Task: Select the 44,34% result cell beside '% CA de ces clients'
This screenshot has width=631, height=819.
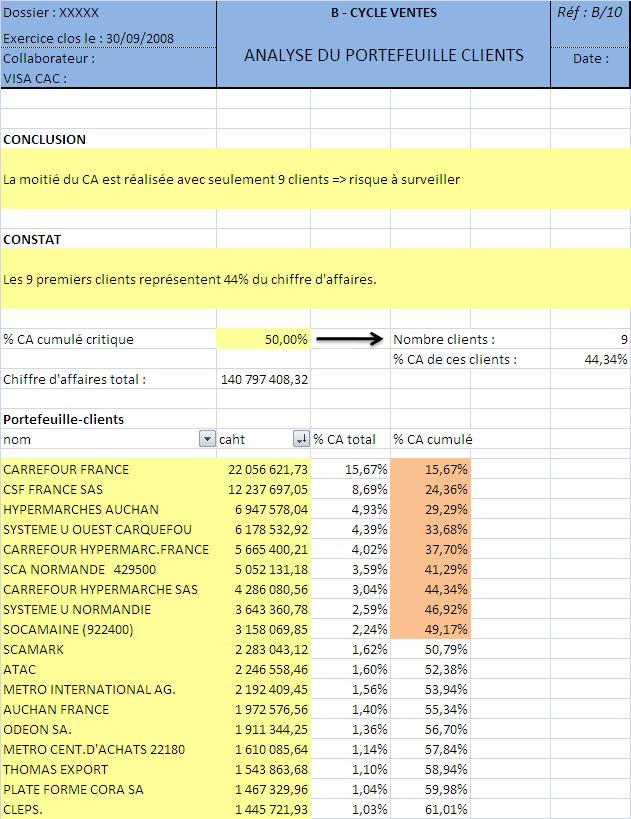Action: 590,359
